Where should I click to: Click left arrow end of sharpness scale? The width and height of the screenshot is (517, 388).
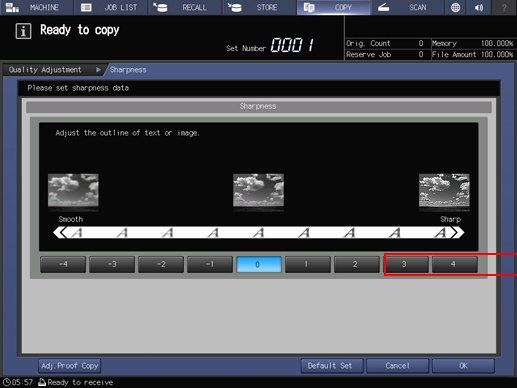pyautogui.click(x=60, y=232)
